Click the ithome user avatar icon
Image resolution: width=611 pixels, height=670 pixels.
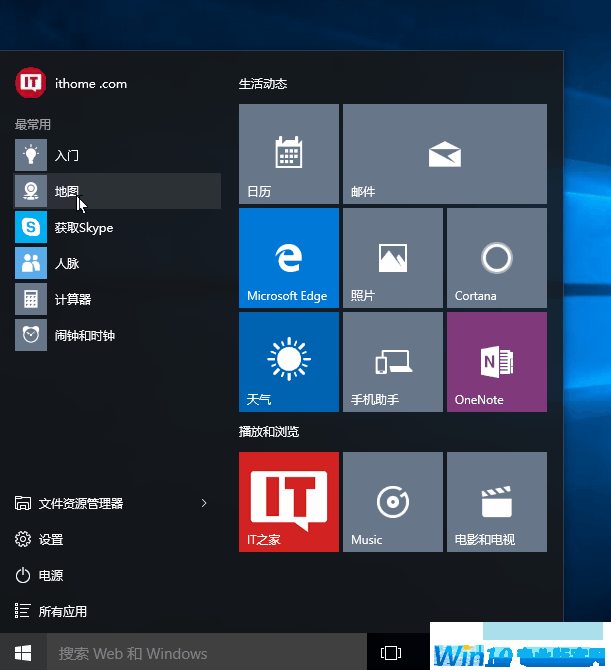point(31,82)
